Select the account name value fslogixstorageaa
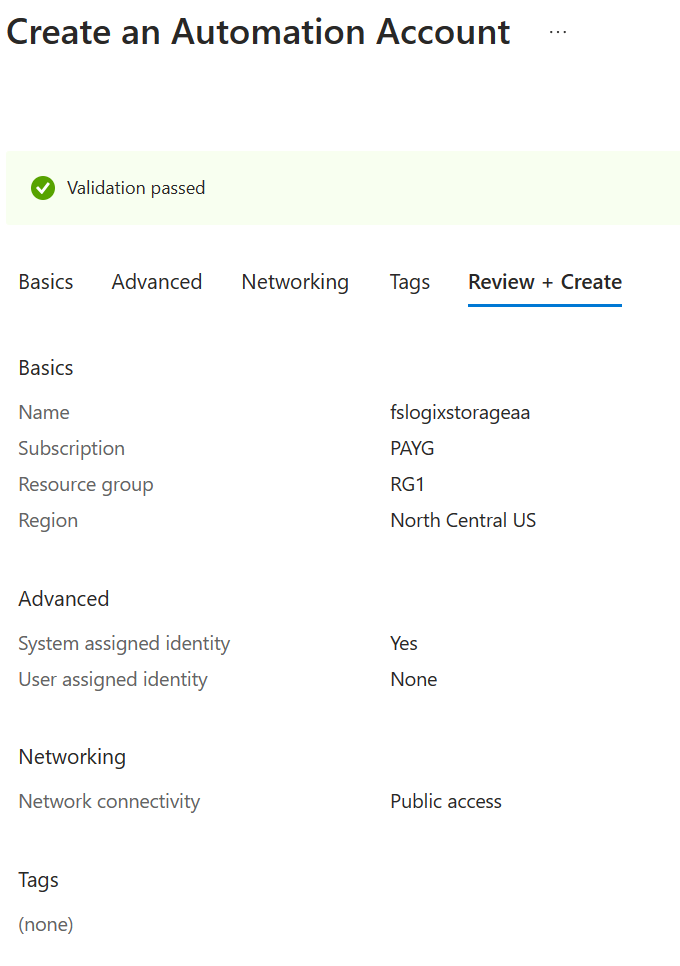This screenshot has width=680, height=966. click(x=460, y=412)
